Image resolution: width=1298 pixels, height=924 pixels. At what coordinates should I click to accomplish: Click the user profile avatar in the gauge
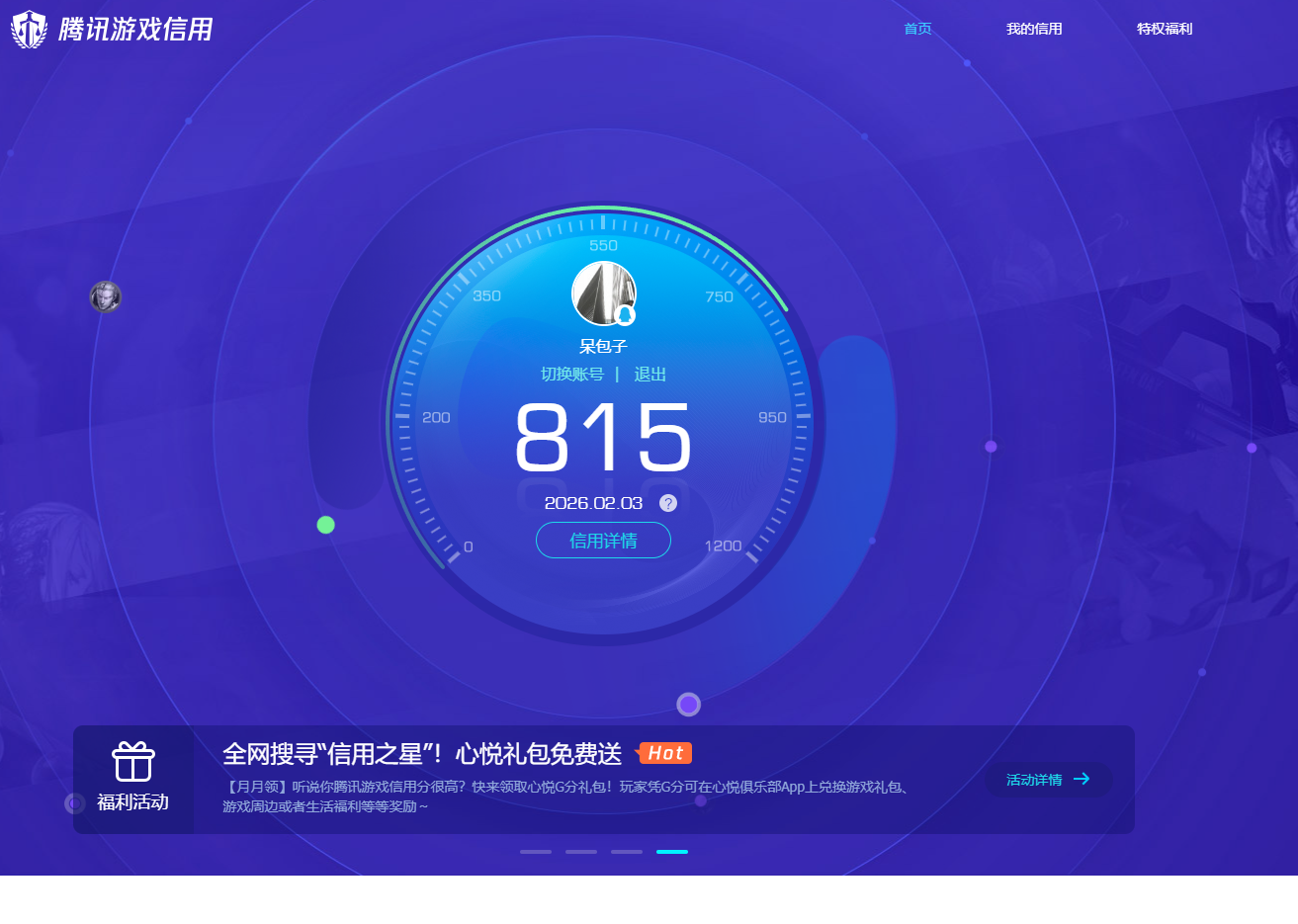coord(601,292)
